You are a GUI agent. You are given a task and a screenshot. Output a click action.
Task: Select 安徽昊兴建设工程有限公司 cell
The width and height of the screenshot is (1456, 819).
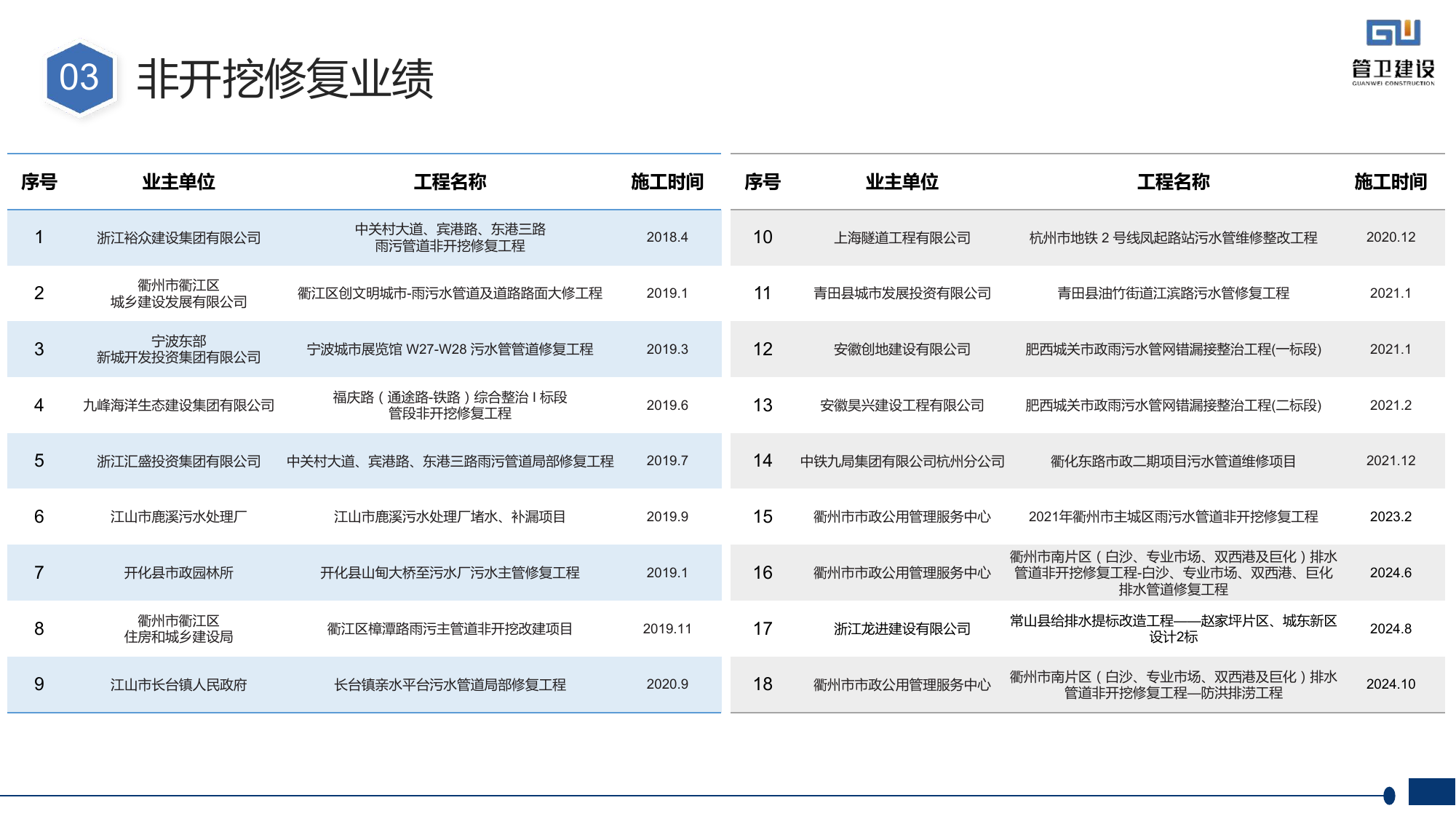pyautogui.click(x=902, y=405)
